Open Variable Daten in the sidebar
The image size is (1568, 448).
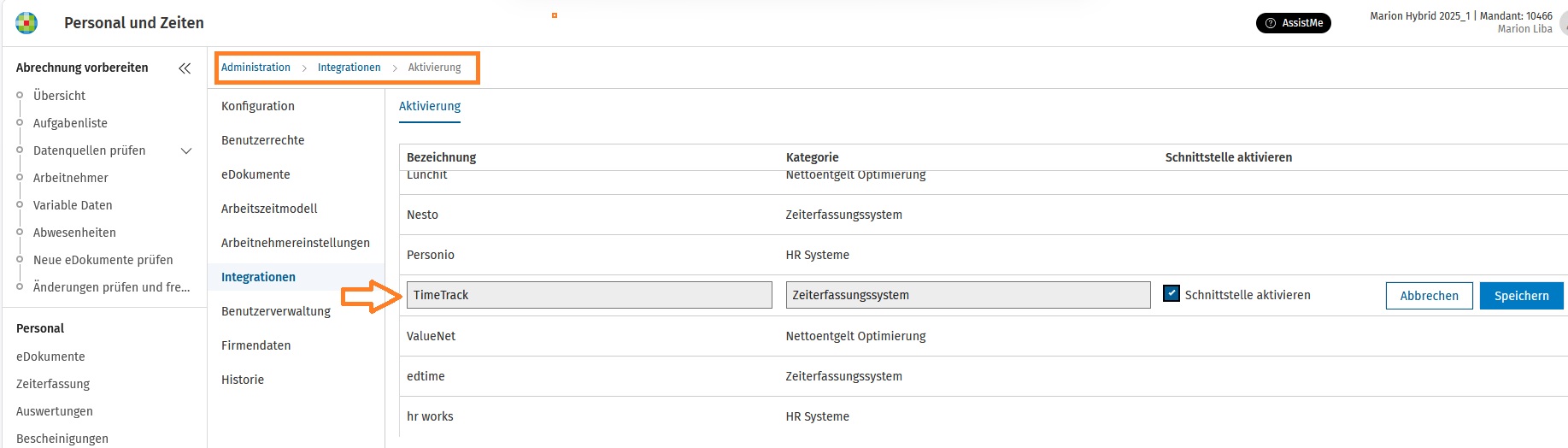pos(73,205)
